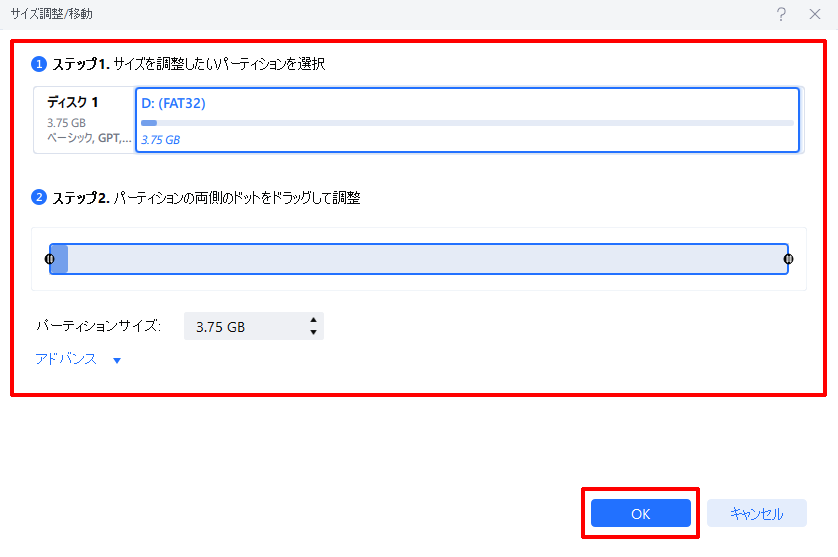Click the help question mark icon
Viewport: 838px width, 557px height.
[x=781, y=14]
